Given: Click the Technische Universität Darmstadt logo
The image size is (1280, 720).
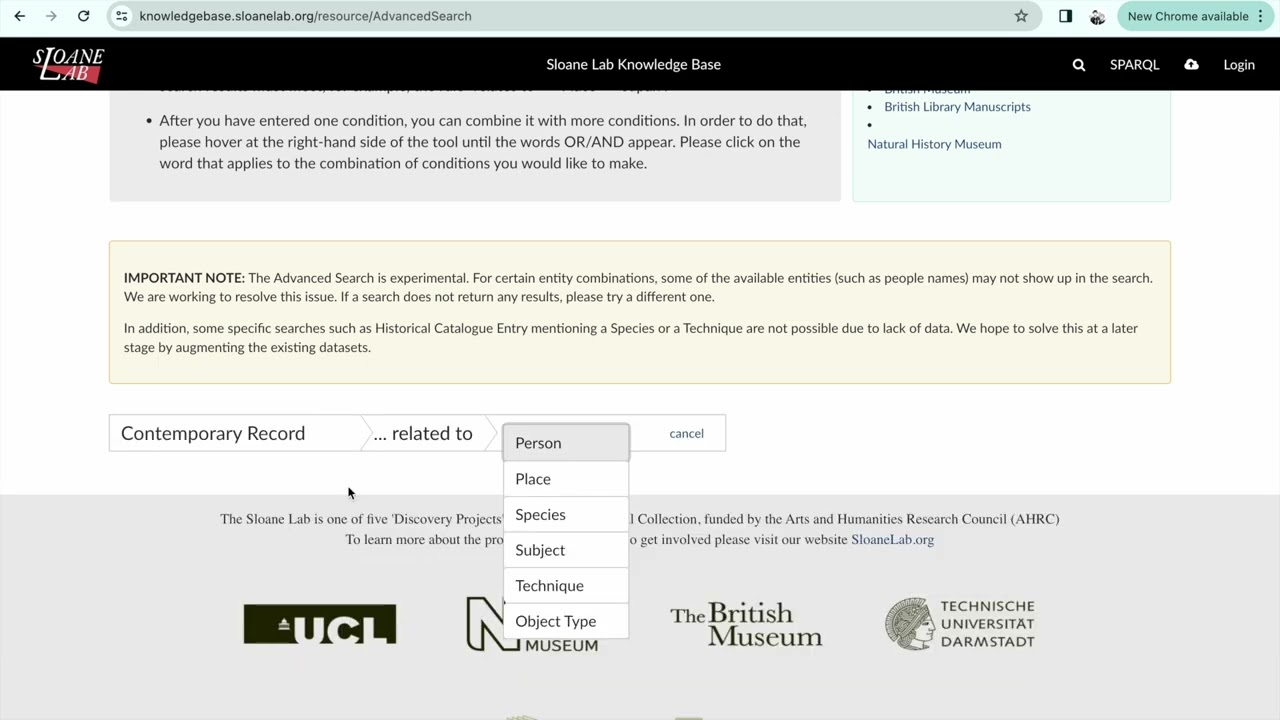Looking at the screenshot, I should (x=960, y=624).
